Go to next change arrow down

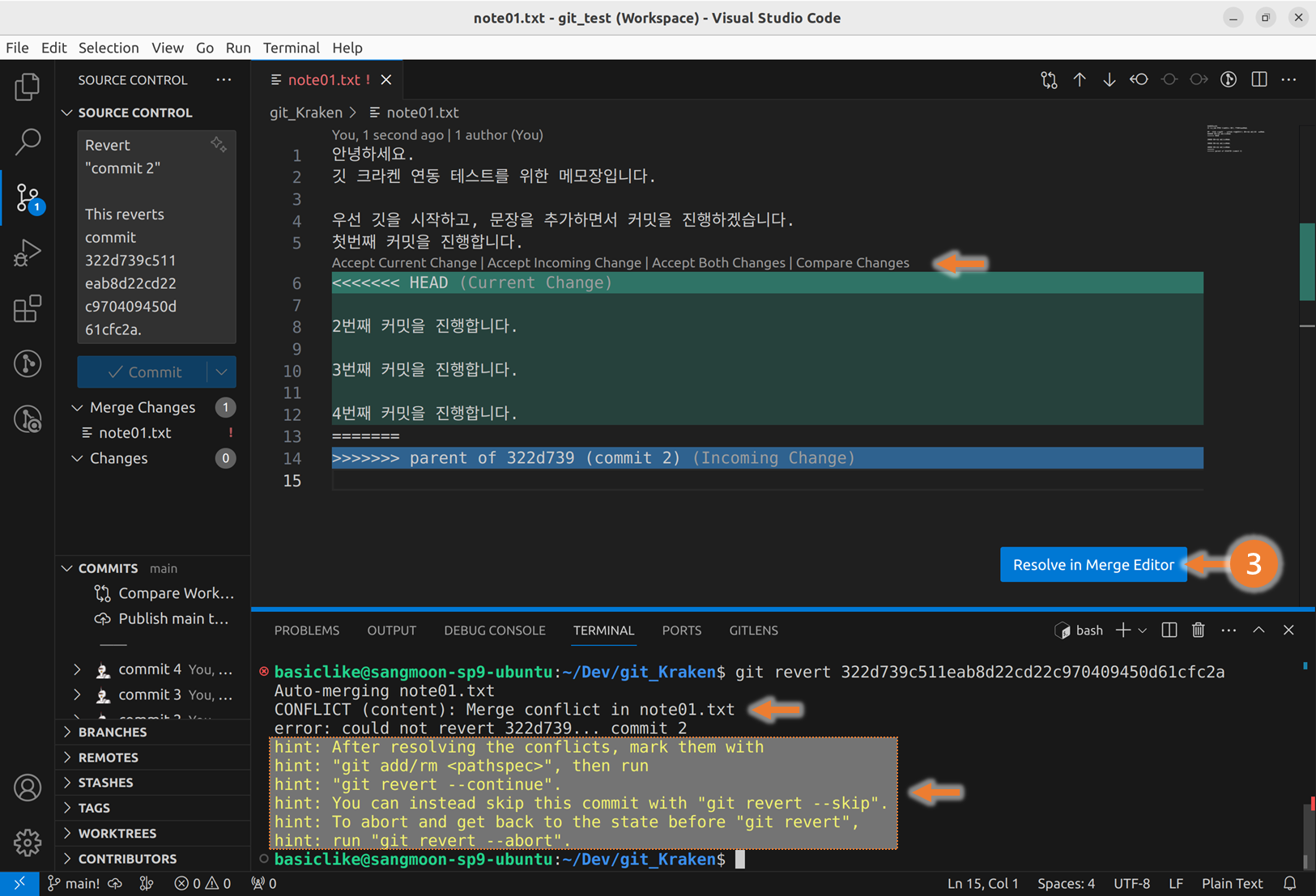coord(1109,79)
